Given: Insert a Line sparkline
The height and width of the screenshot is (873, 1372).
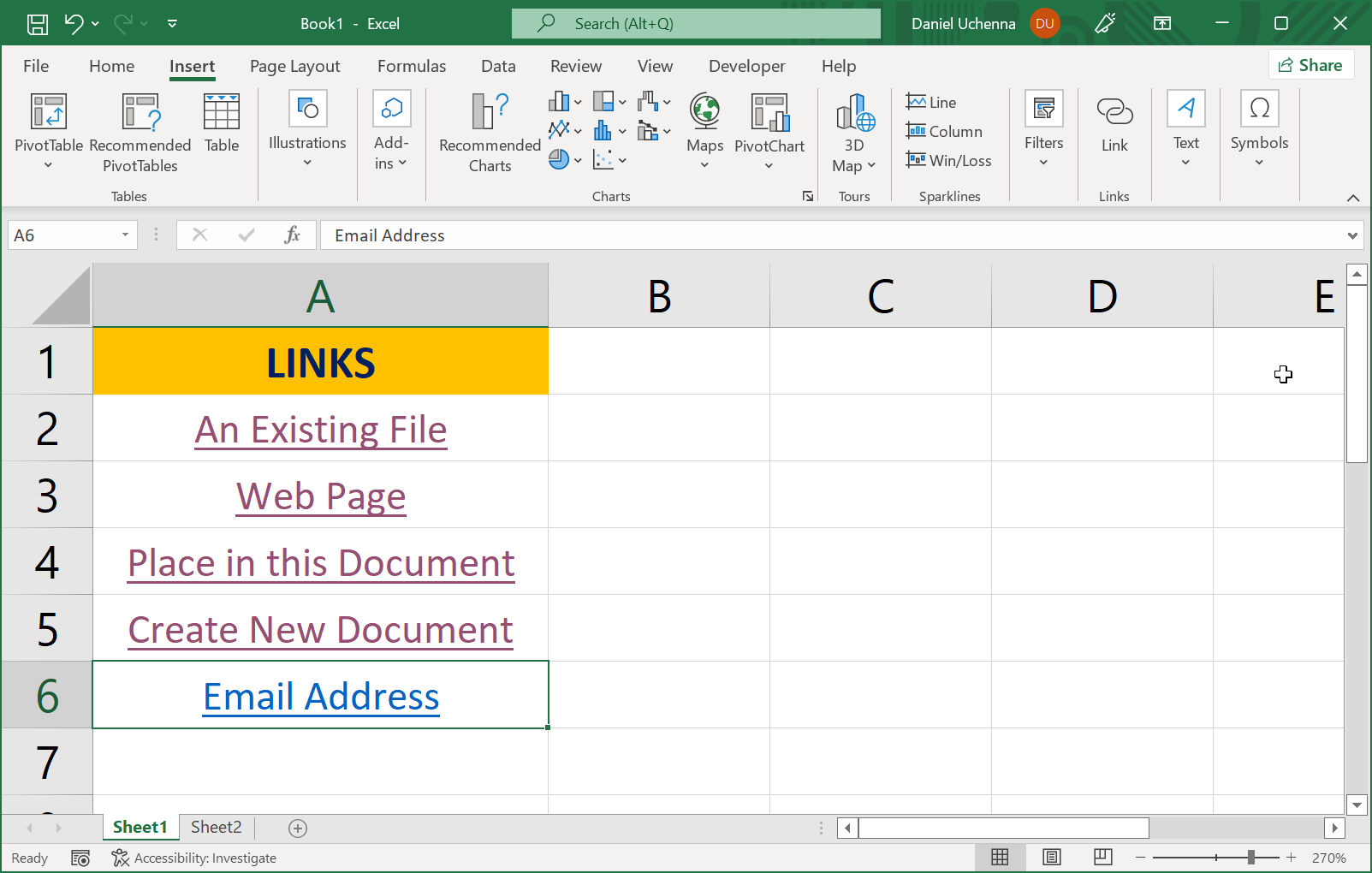Looking at the screenshot, I should coord(930,101).
